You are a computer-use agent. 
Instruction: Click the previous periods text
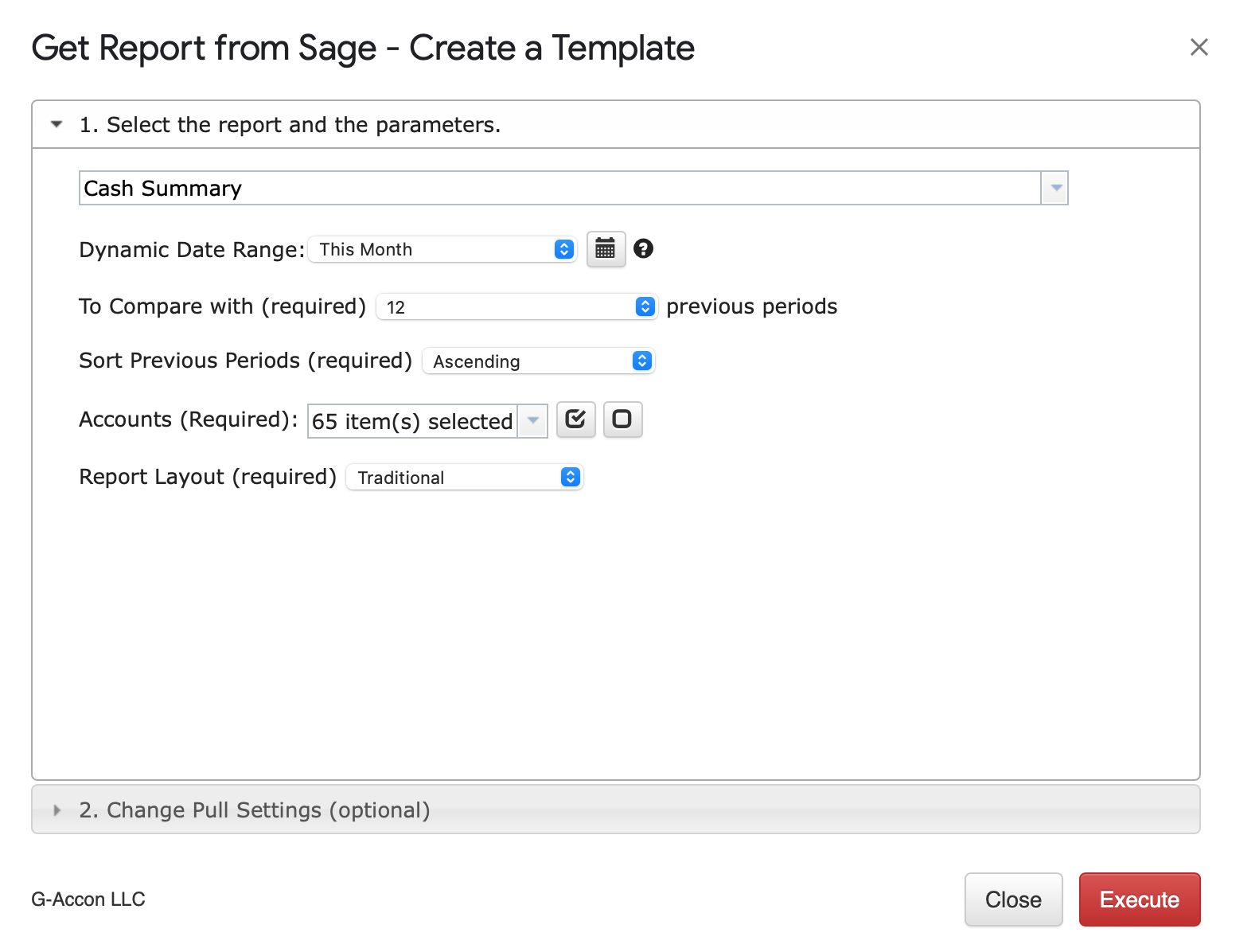pyautogui.click(x=751, y=306)
